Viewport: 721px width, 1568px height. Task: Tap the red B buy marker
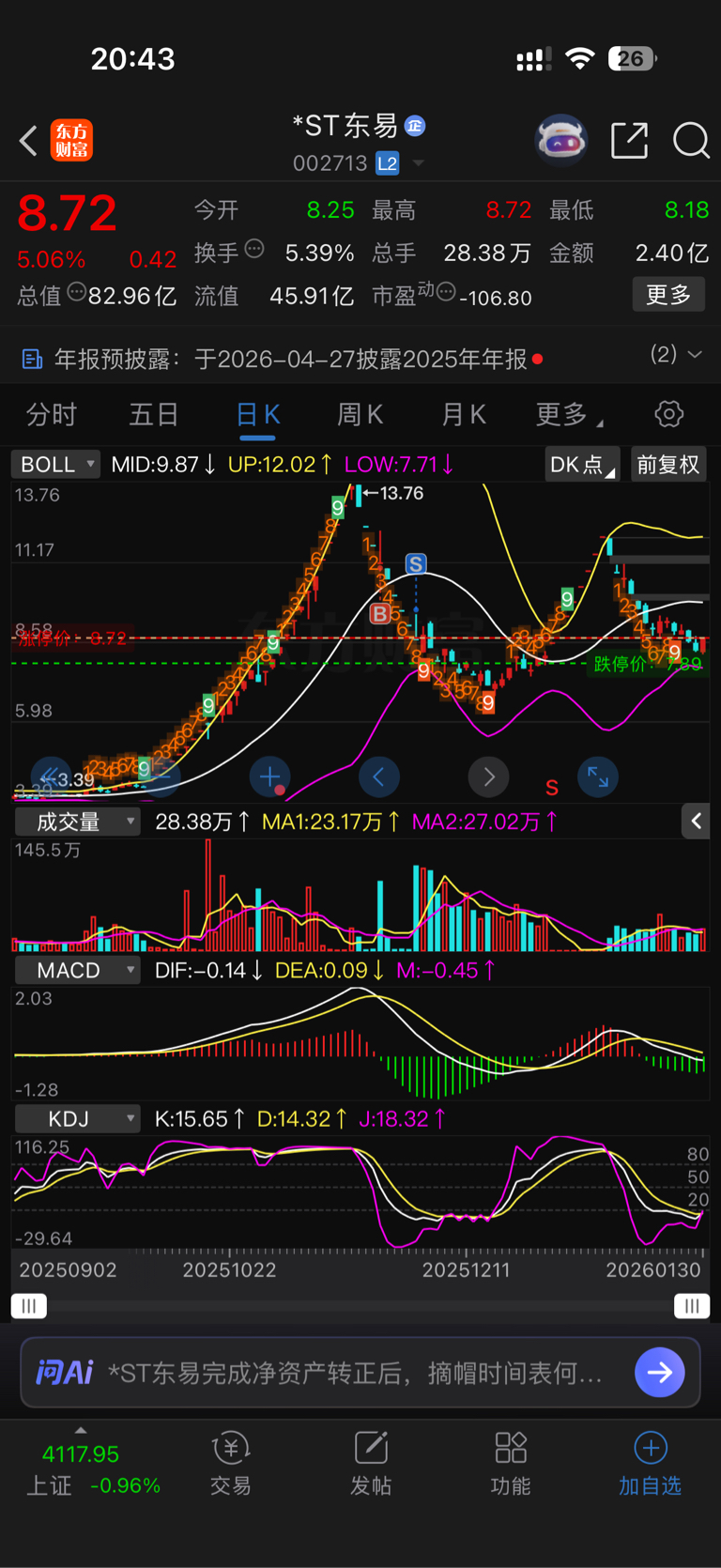(380, 614)
